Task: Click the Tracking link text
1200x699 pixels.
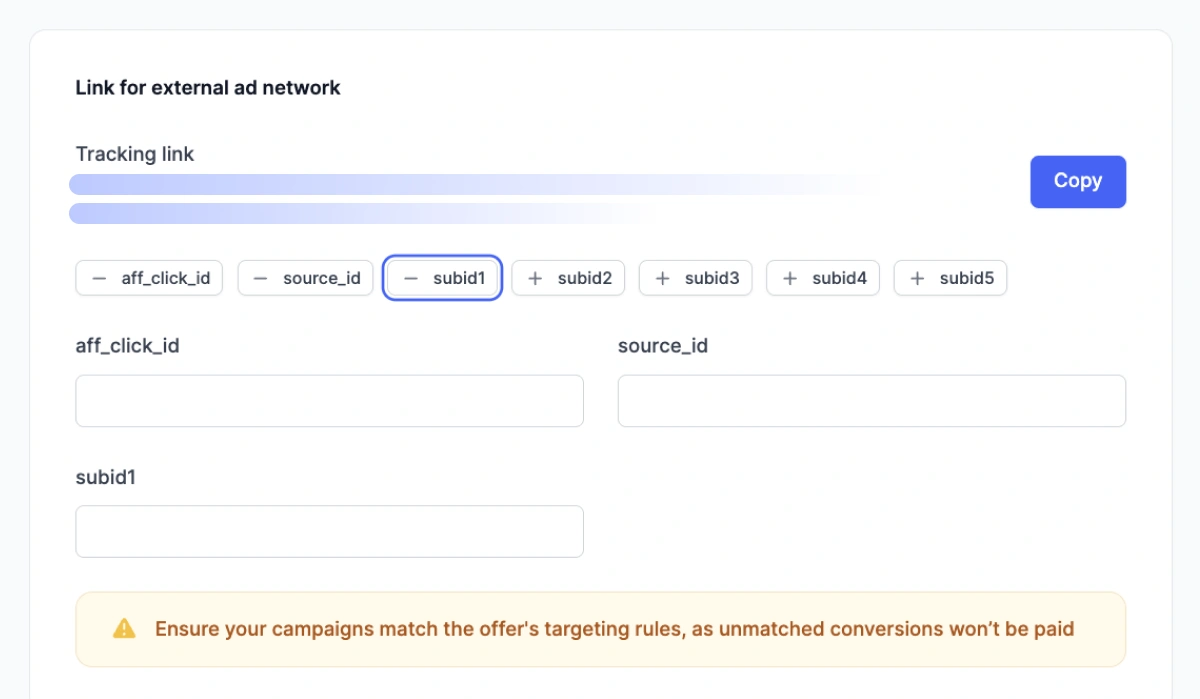Action: pos(135,154)
